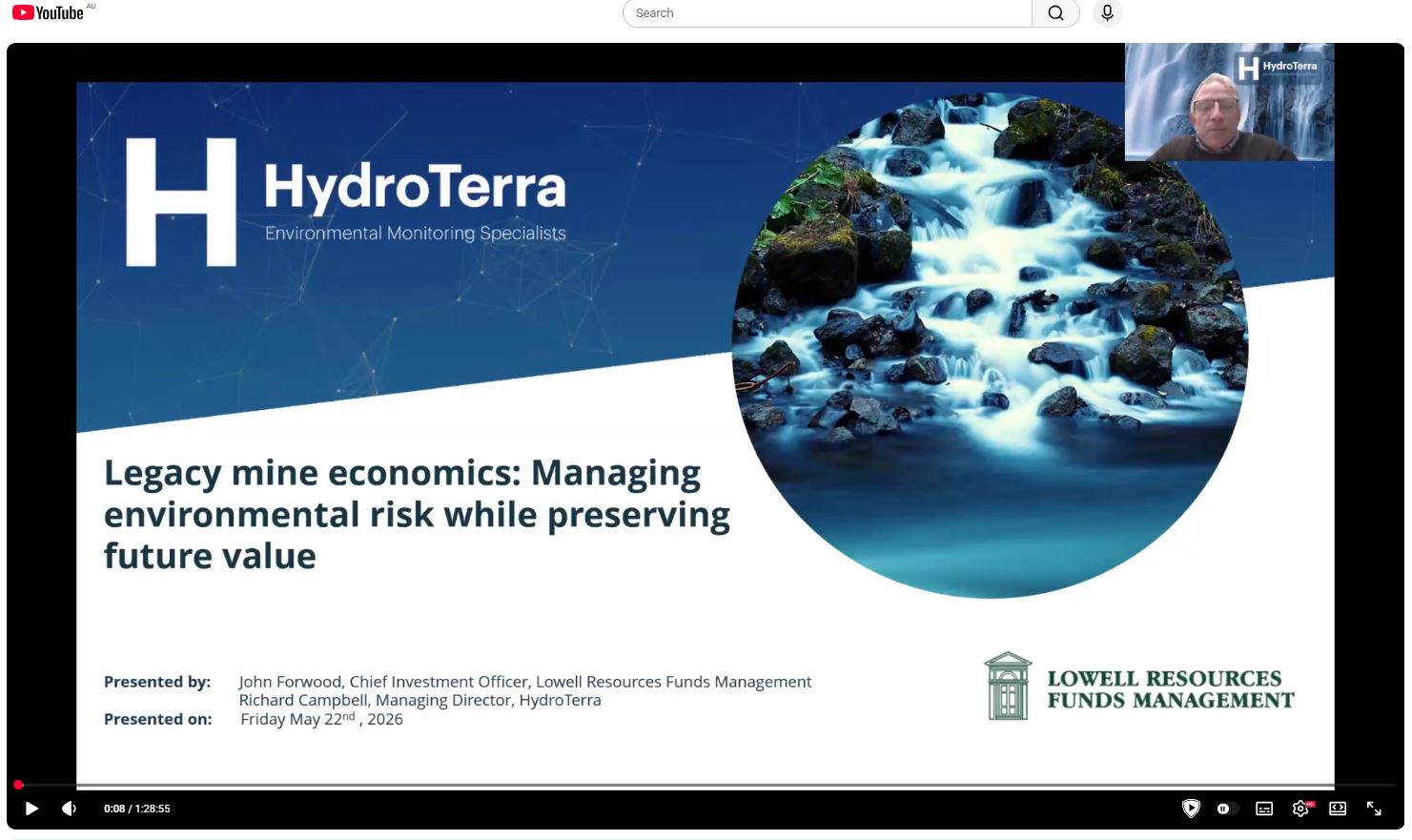Image resolution: width=1412 pixels, height=840 pixels.
Task: Click the magnifying glass search button
Action: (1055, 13)
